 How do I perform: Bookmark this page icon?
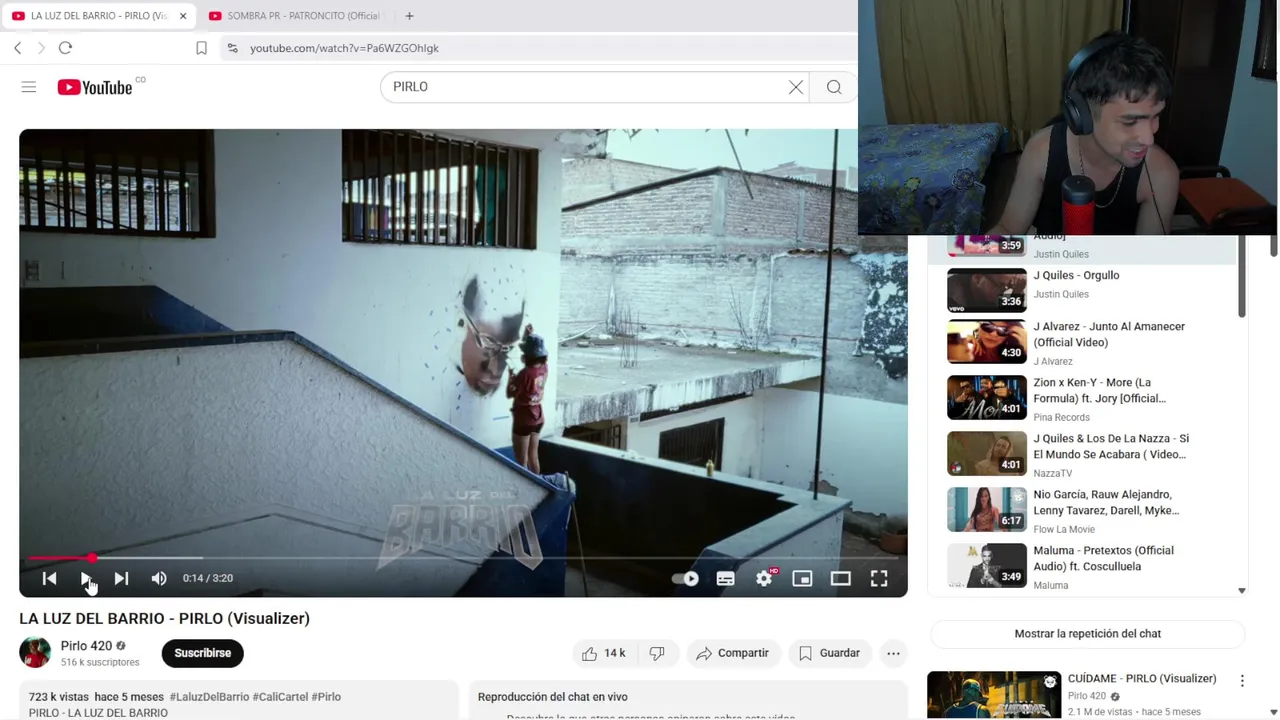(x=201, y=48)
